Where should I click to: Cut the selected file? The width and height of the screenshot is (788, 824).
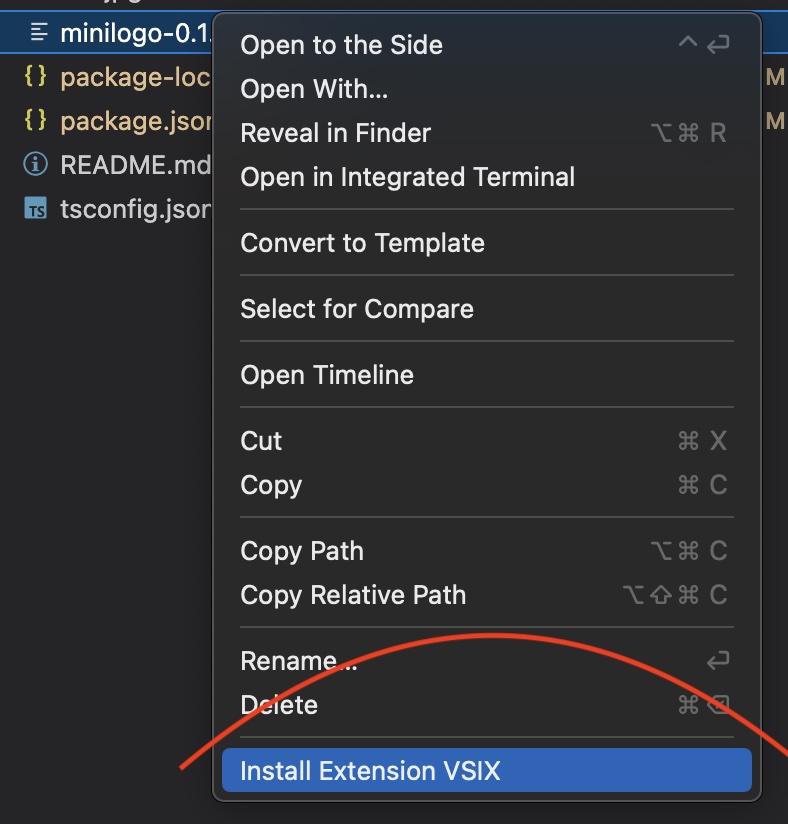(x=261, y=441)
